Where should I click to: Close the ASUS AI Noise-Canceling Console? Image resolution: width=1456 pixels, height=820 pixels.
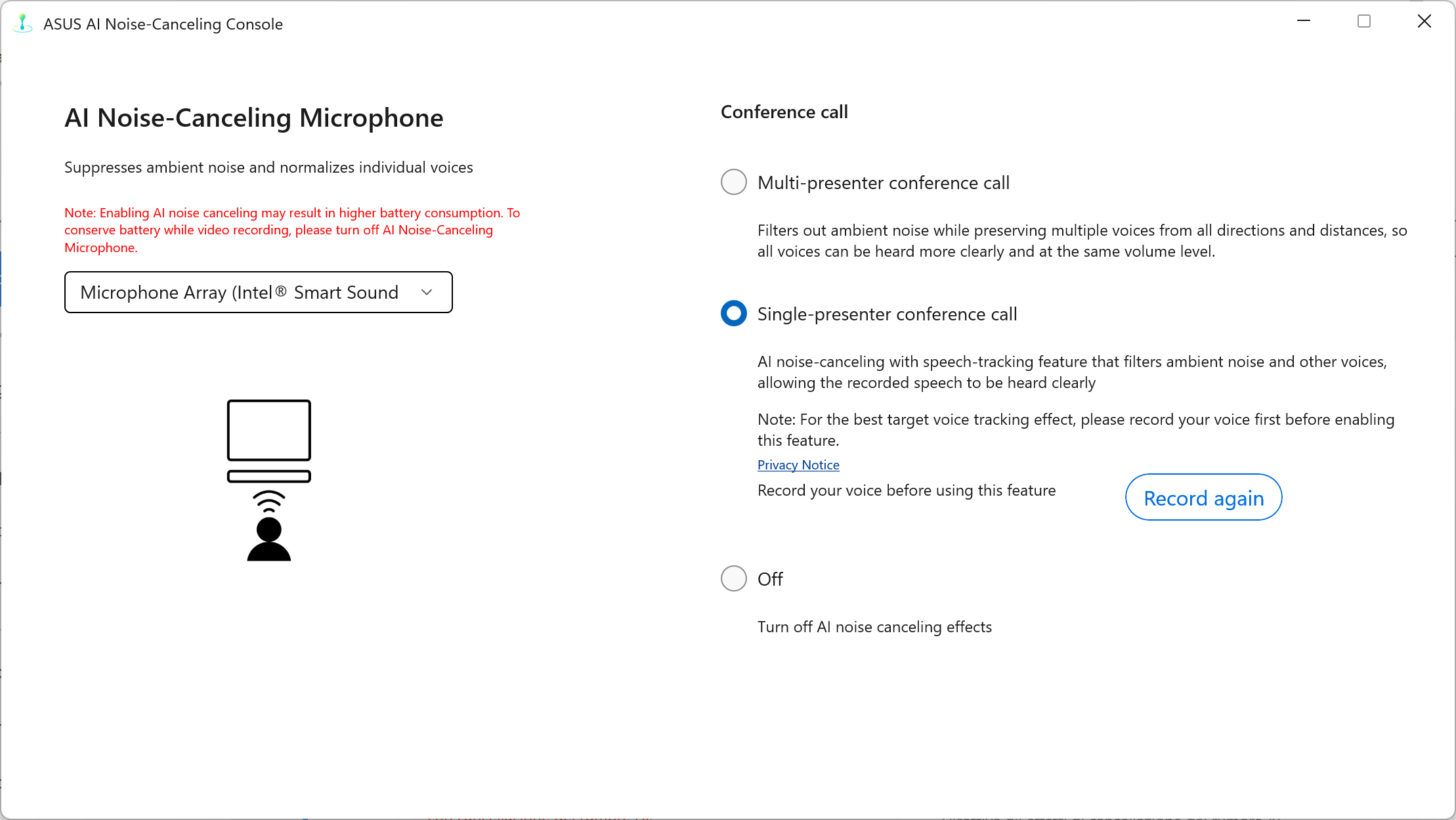1424,22
